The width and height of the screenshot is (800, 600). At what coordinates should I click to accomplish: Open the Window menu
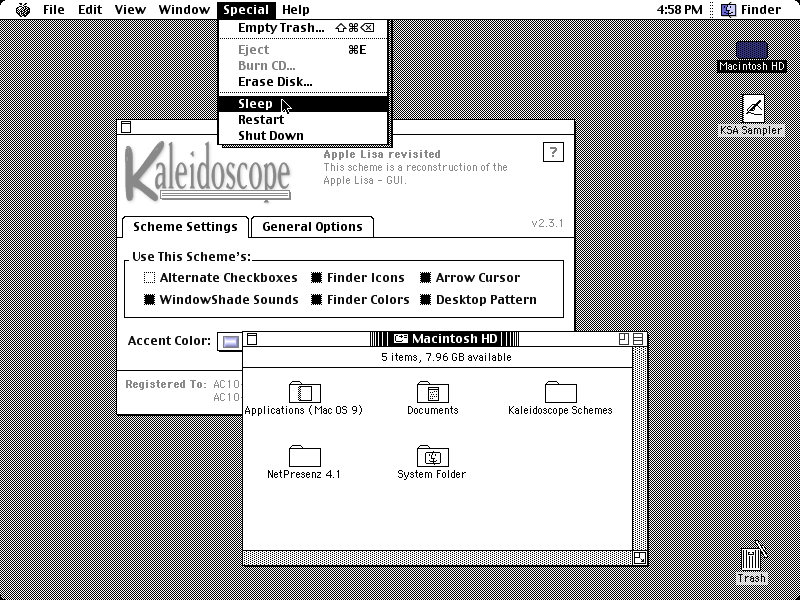184,10
